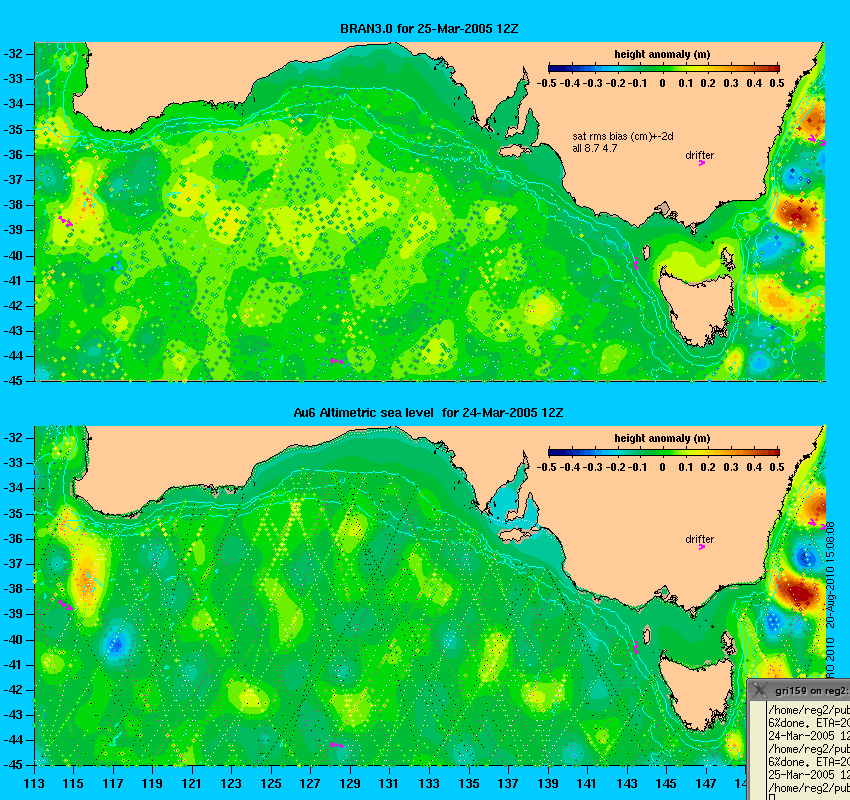The height and width of the screenshot is (800, 850).
Task: Click the magenta drifter marker near 115E in the BRAN3.0 map
Action: pyautogui.click(x=66, y=221)
